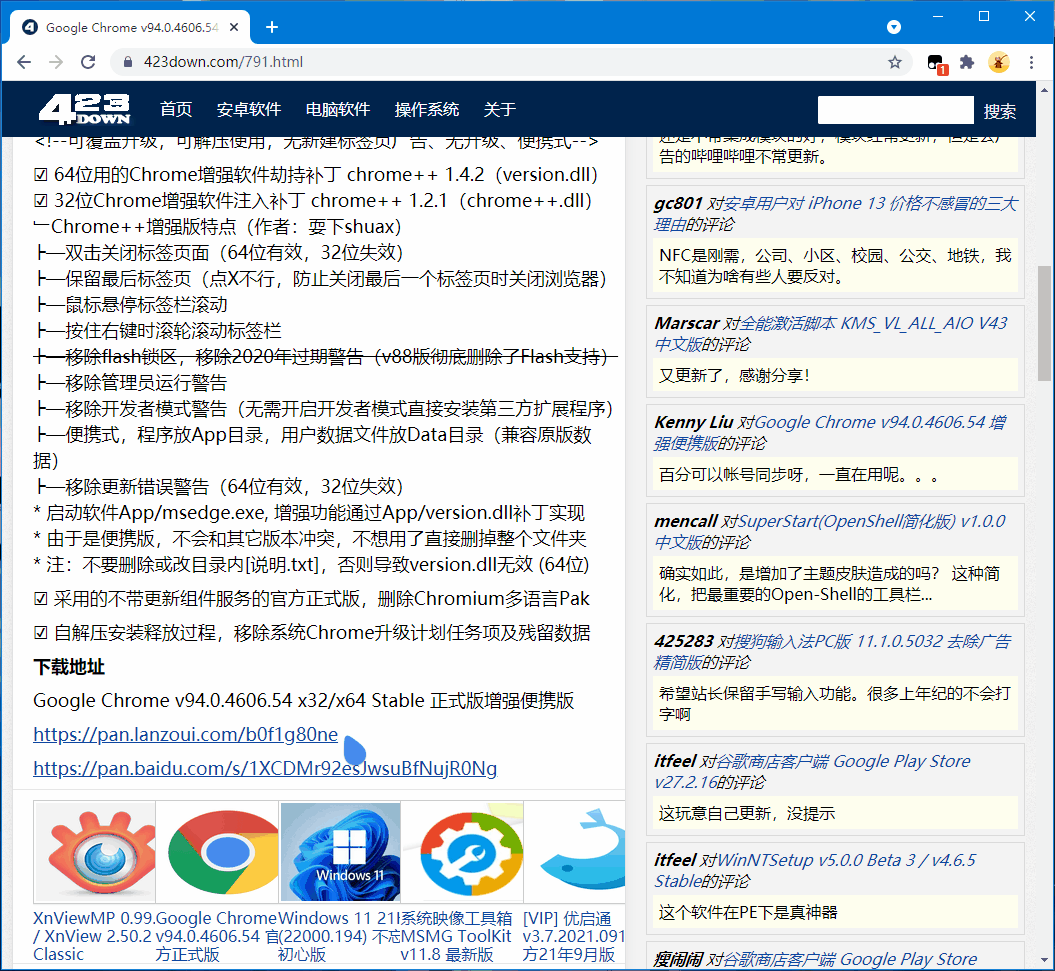Screen dimensions: 1055x971
Task: Open the extension with red badge 1
Action: (x=936, y=63)
